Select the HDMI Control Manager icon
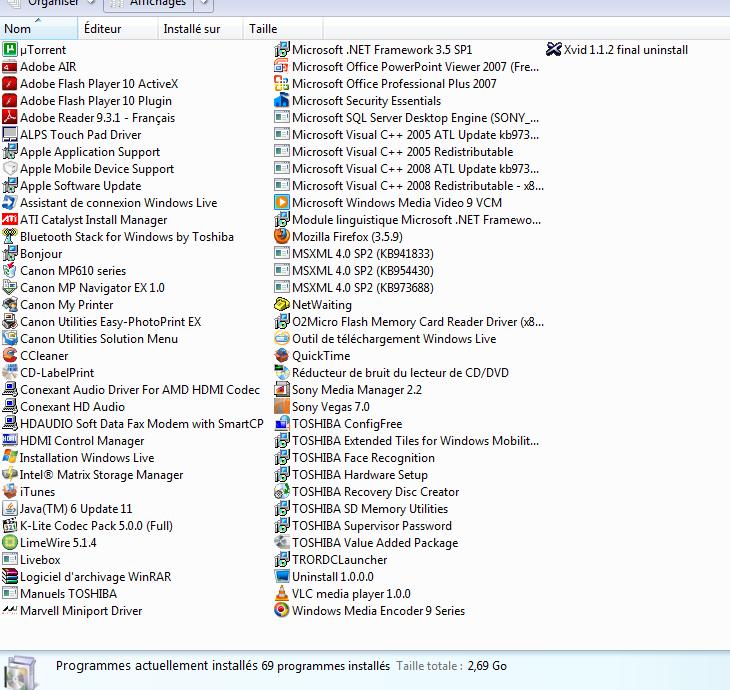This screenshot has width=730, height=690. click(10, 440)
